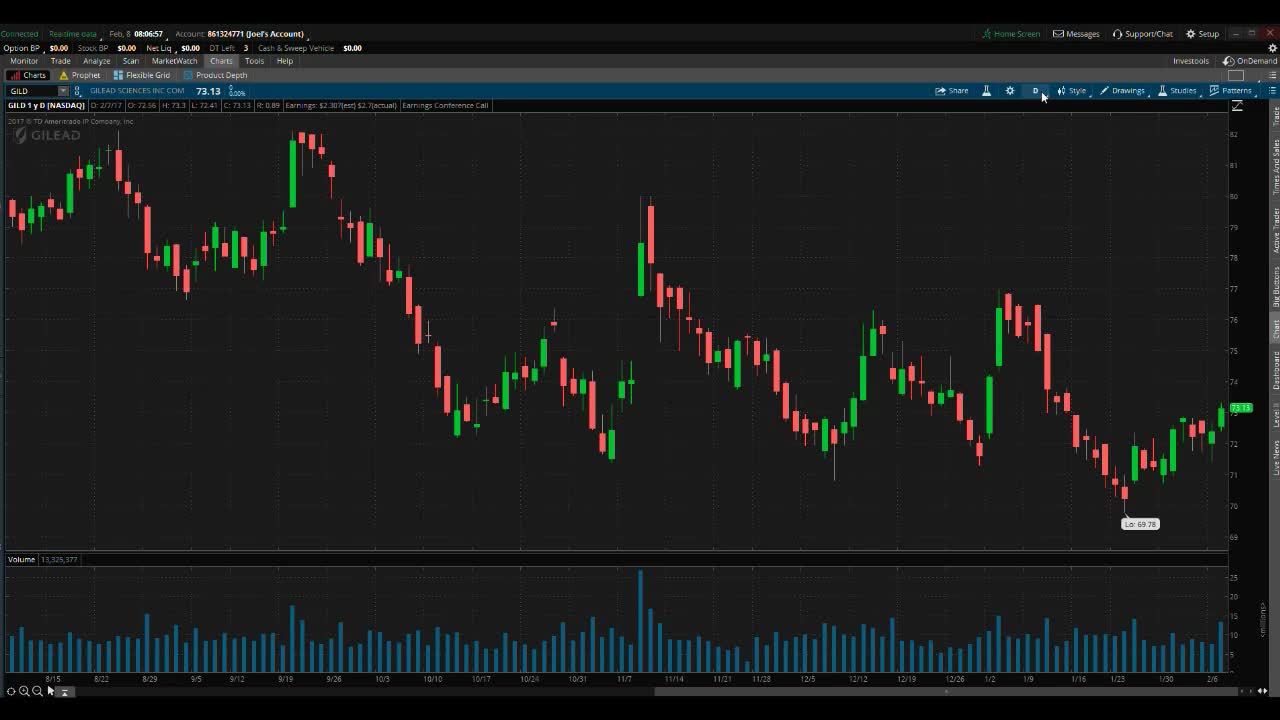This screenshot has width=1280, height=720.
Task: Switch to the Monitor tab
Action: 24,61
